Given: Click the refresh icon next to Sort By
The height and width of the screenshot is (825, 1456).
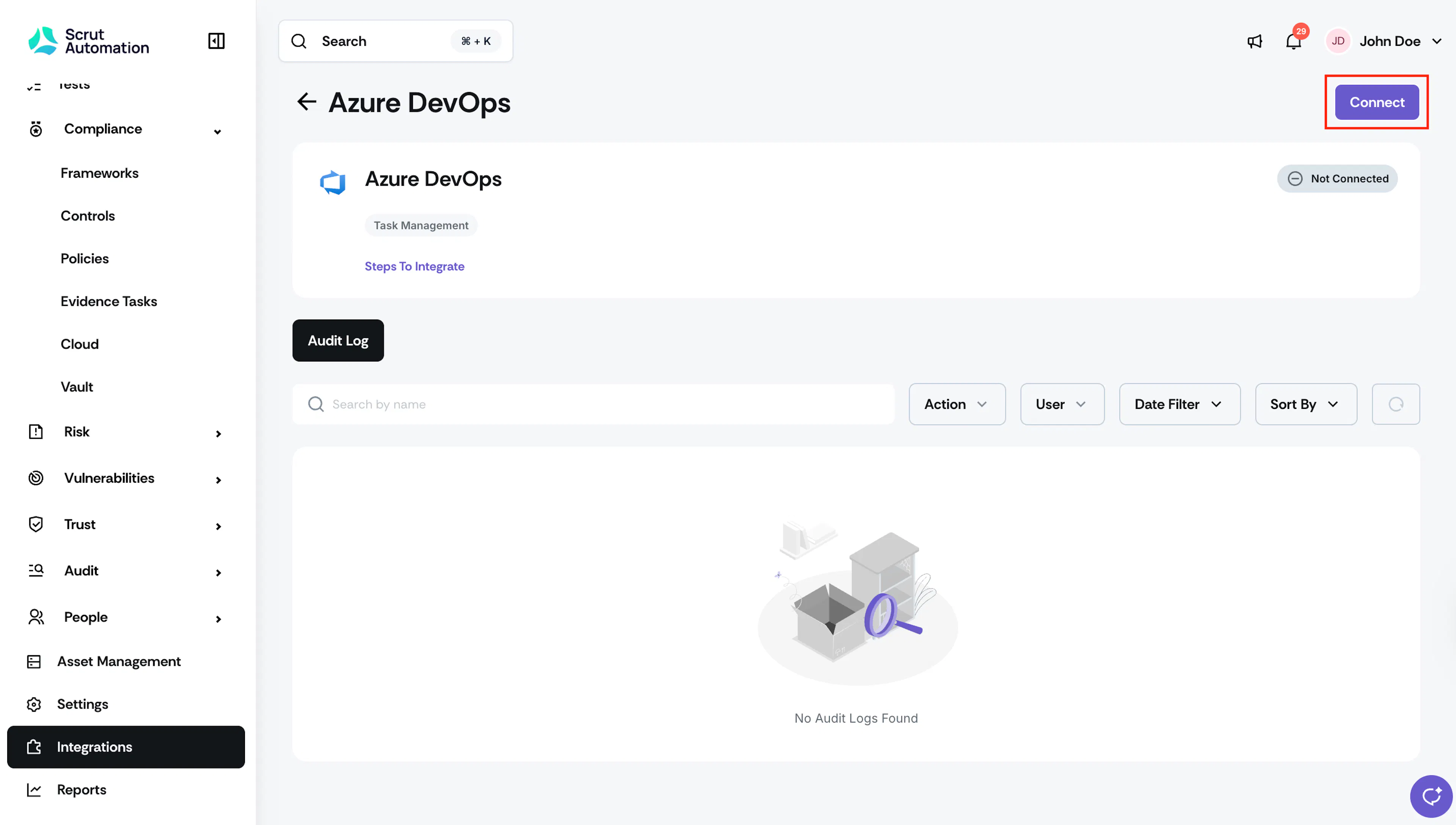Looking at the screenshot, I should coord(1395,404).
